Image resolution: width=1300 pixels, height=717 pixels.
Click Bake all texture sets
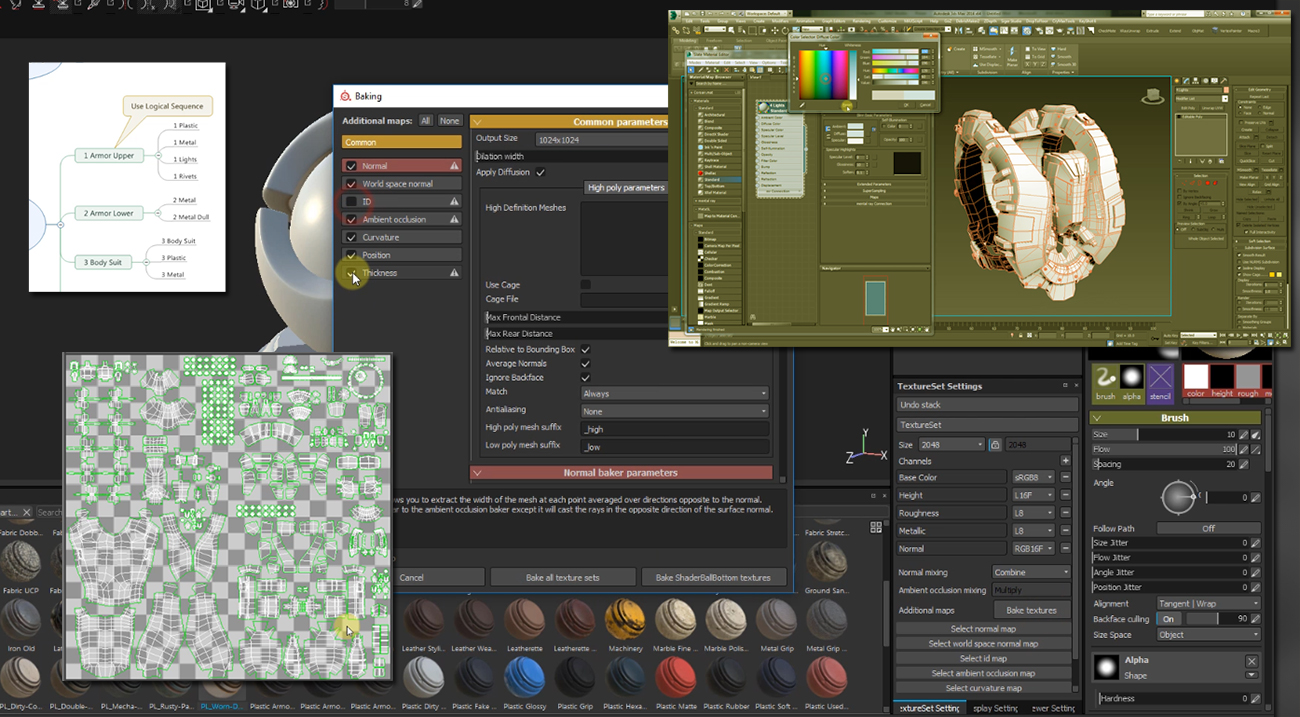(x=563, y=578)
